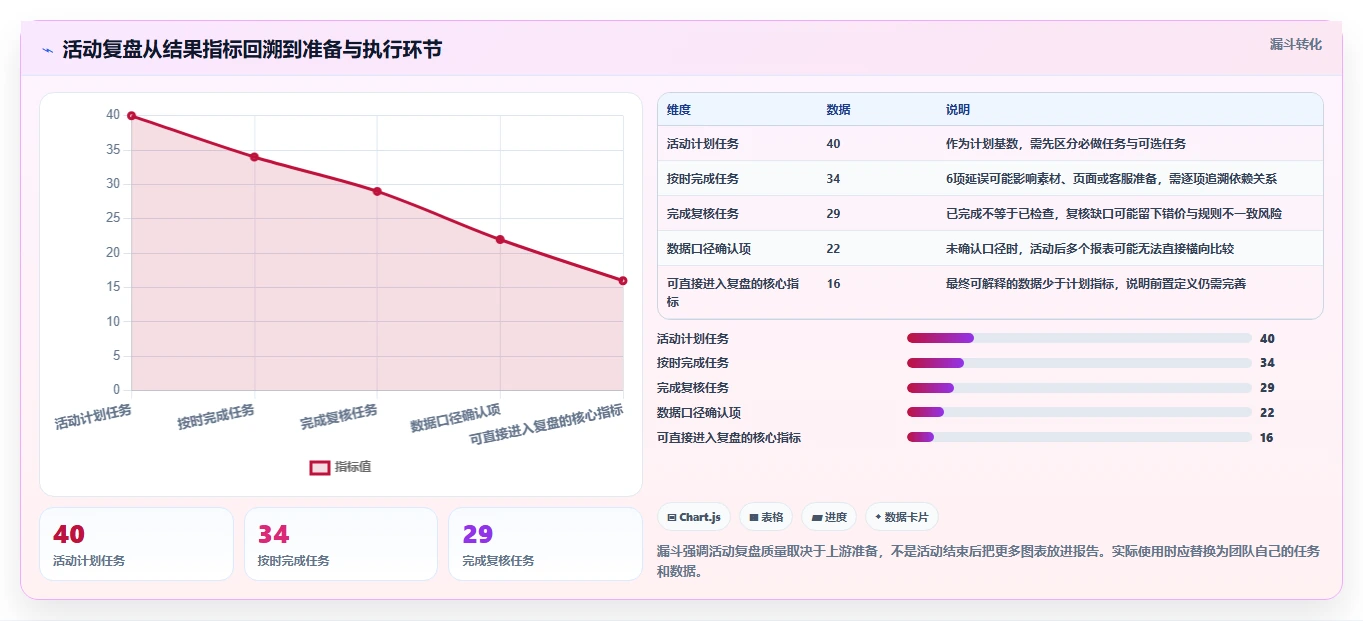Image resolution: width=1363 pixels, height=621 pixels.
Task: Click the description starting 作为计划基数
Action: click(1066, 144)
